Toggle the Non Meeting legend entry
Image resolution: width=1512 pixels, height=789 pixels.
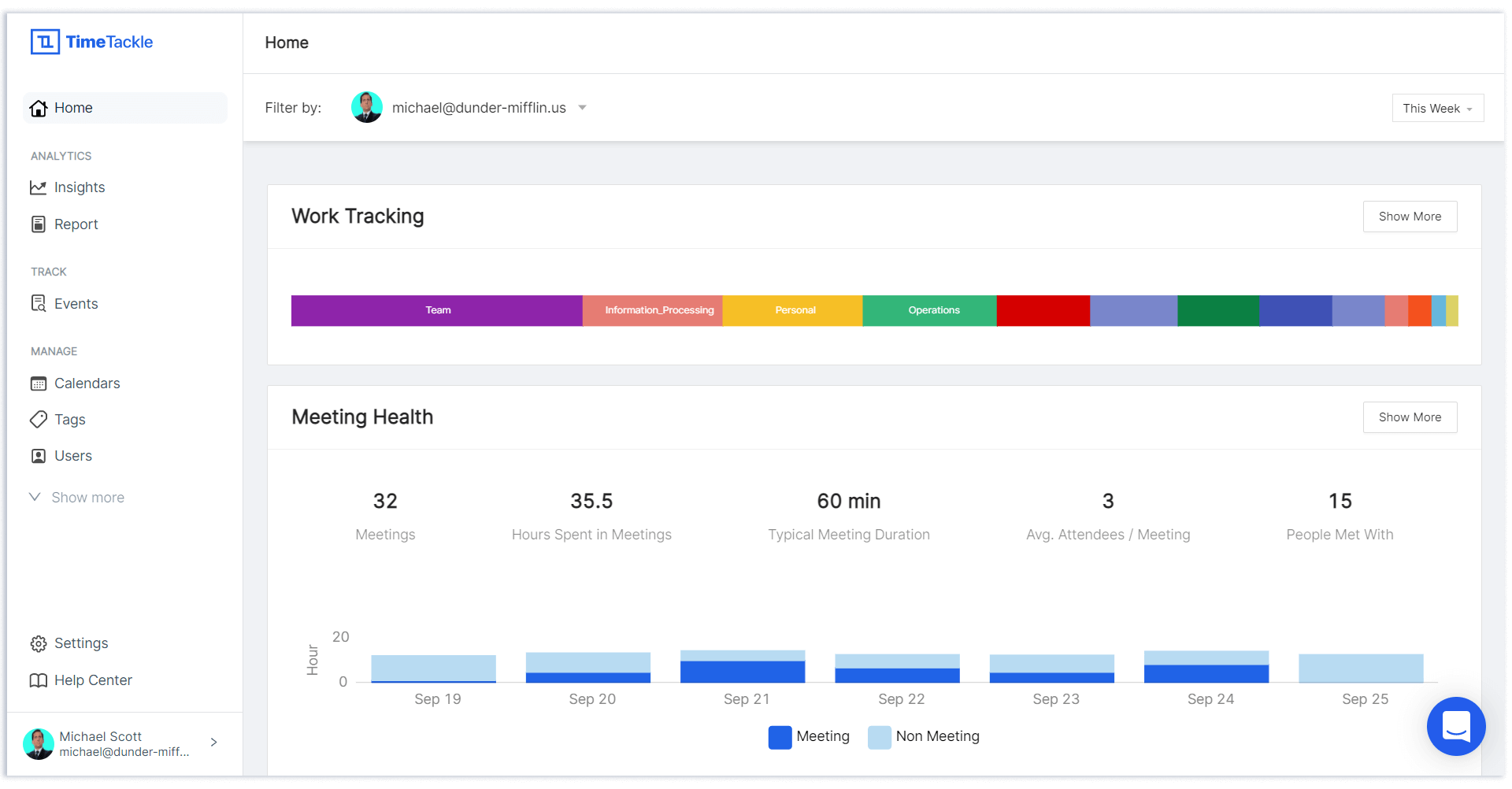924,737
